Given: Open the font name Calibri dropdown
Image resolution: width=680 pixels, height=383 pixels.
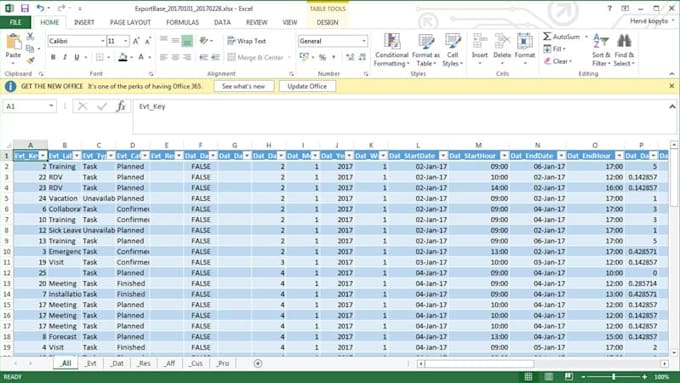Looking at the screenshot, I should point(103,41).
